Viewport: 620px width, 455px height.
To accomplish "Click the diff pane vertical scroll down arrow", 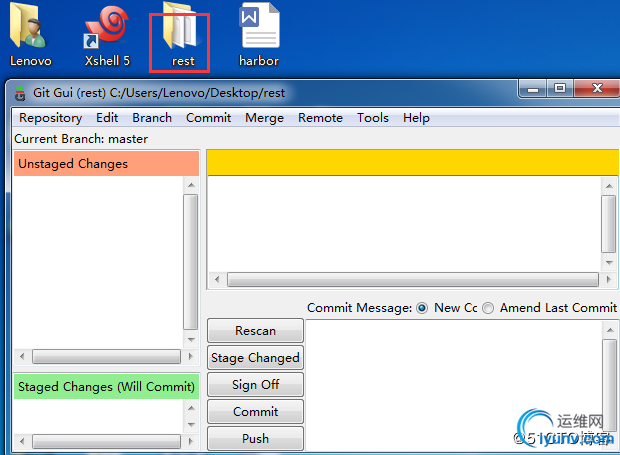I will click(609, 262).
